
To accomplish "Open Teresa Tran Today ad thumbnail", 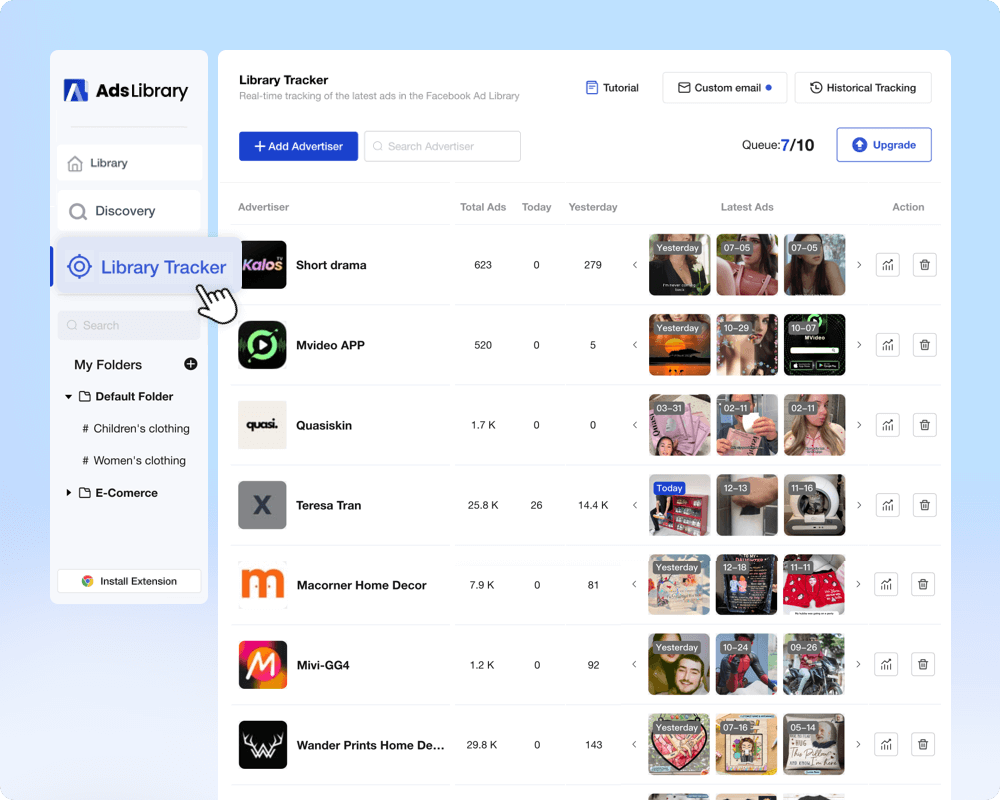I will [679, 505].
